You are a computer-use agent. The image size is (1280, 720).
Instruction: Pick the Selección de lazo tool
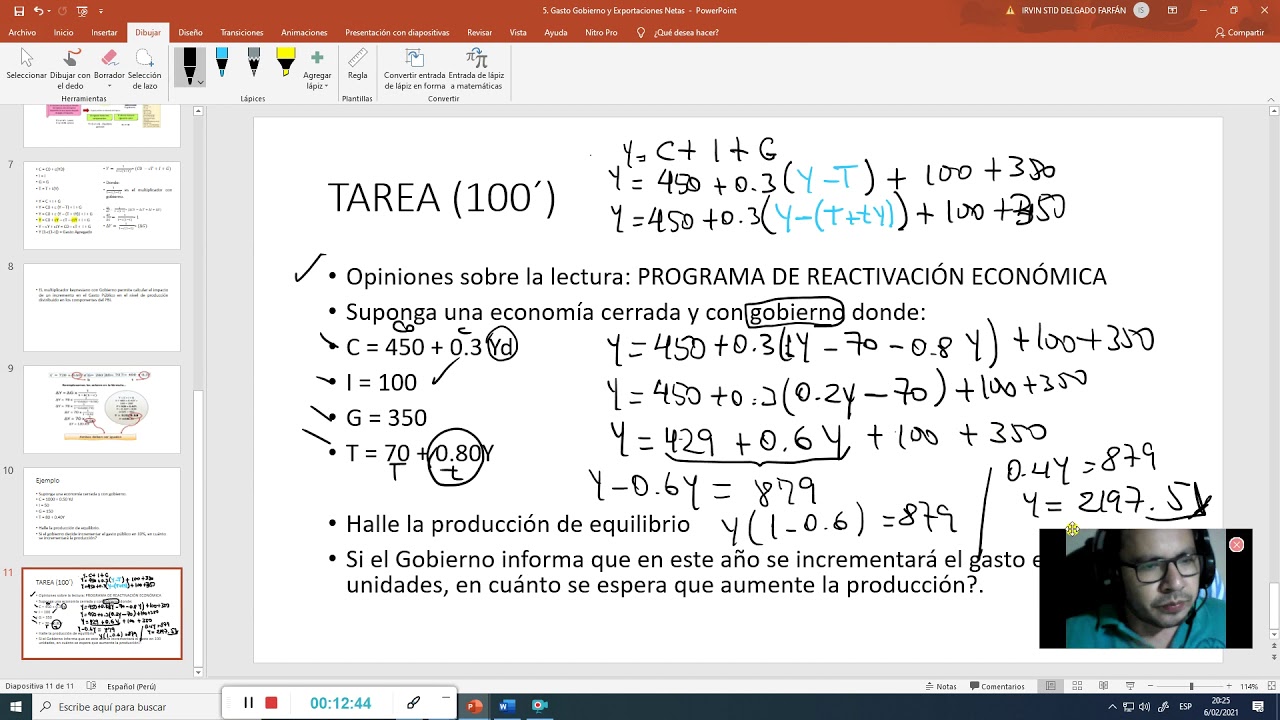tap(144, 67)
